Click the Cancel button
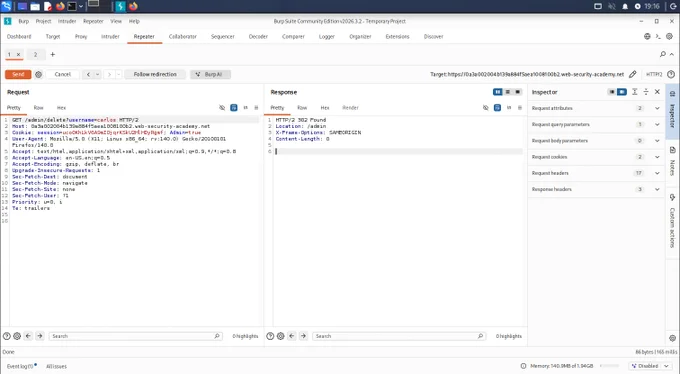The image size is (680, 374). coord(62,74)
